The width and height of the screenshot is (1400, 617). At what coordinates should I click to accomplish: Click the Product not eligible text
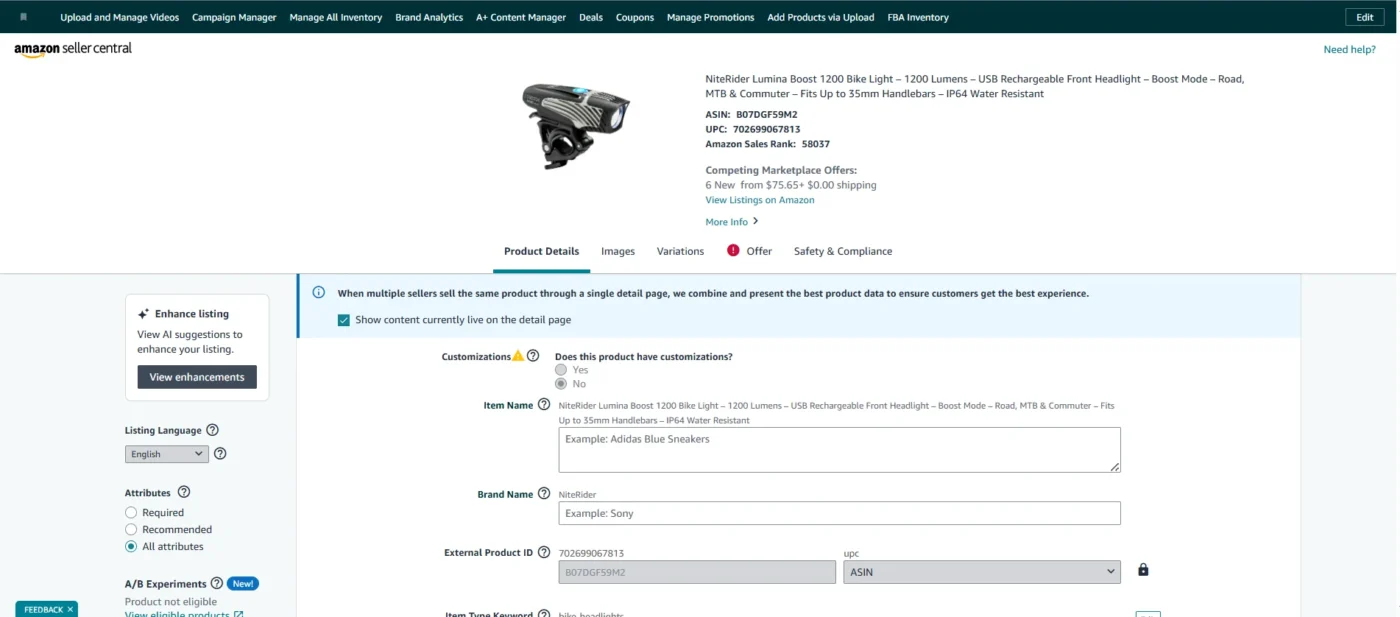point(171,602)
